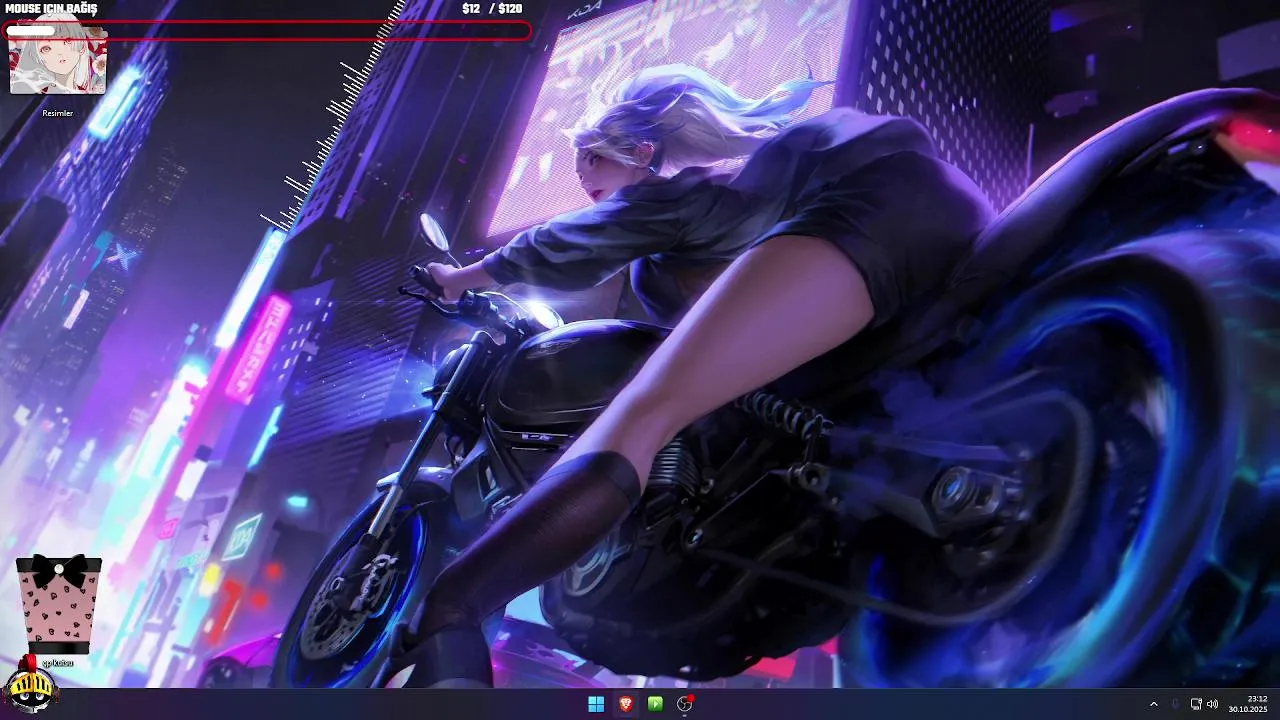This screenshot has height=720, width=1280.
Task: Click the donation goal progress bar
Action: (267, 31)
